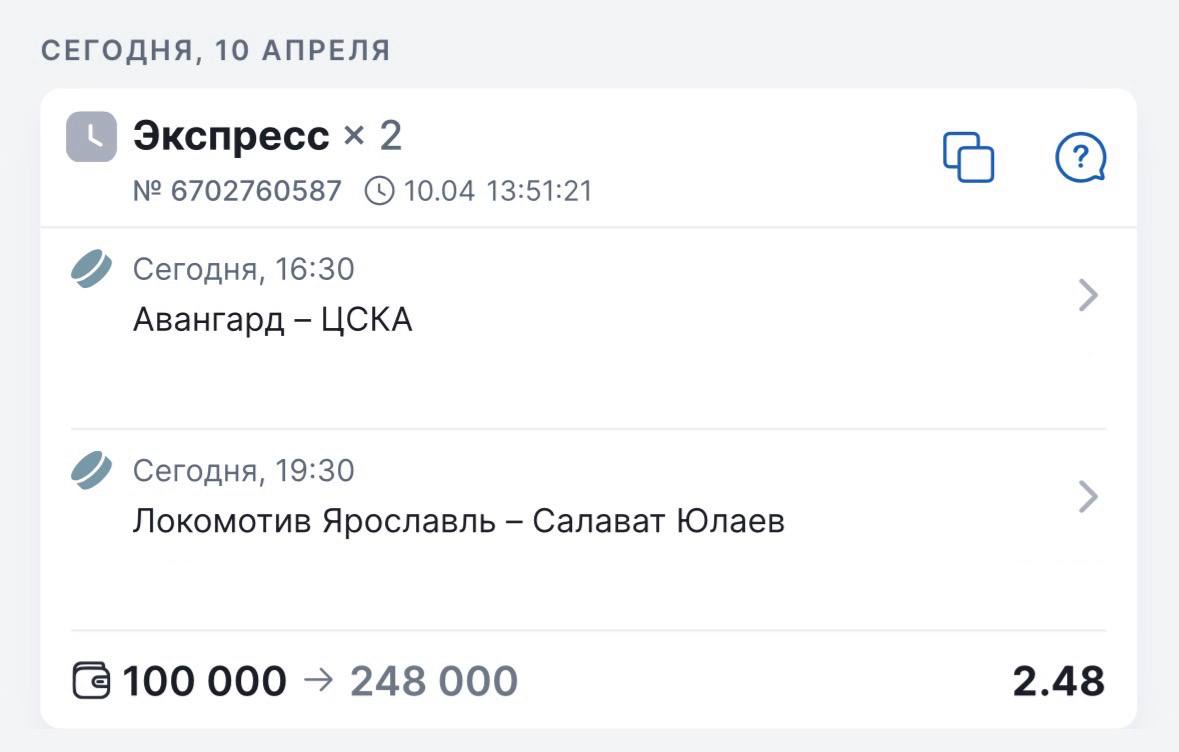Click Сегодня, 16:30 match time
The width and height of the screenshot is (1179, 752).
tap(243, 269)
